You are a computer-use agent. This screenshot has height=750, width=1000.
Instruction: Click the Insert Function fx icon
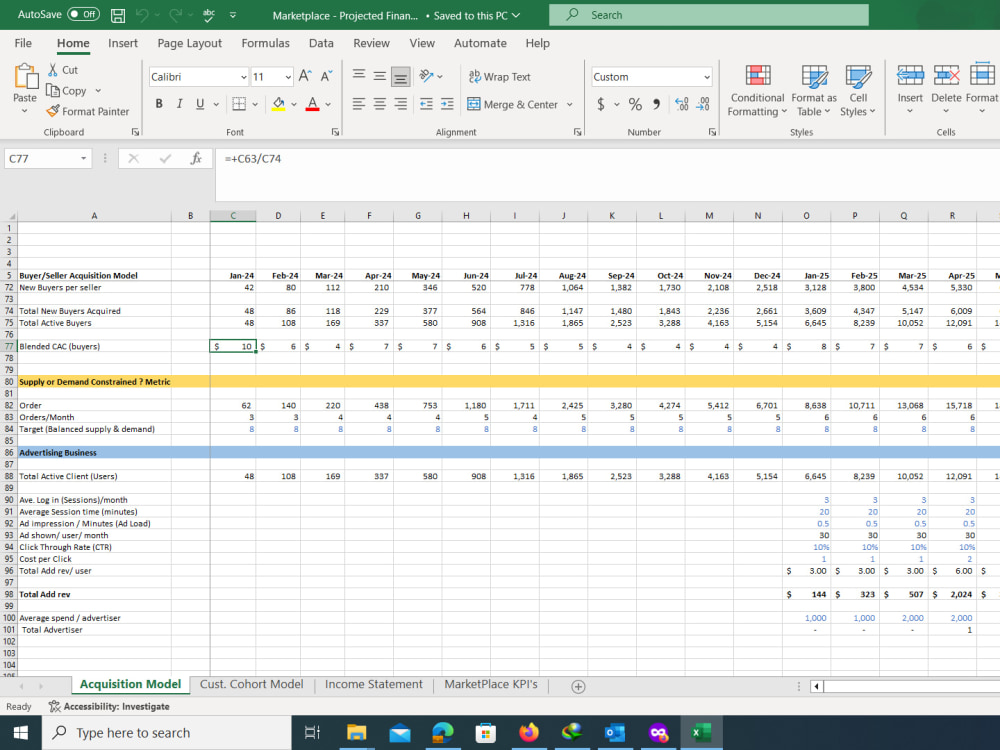pos(196,158)
